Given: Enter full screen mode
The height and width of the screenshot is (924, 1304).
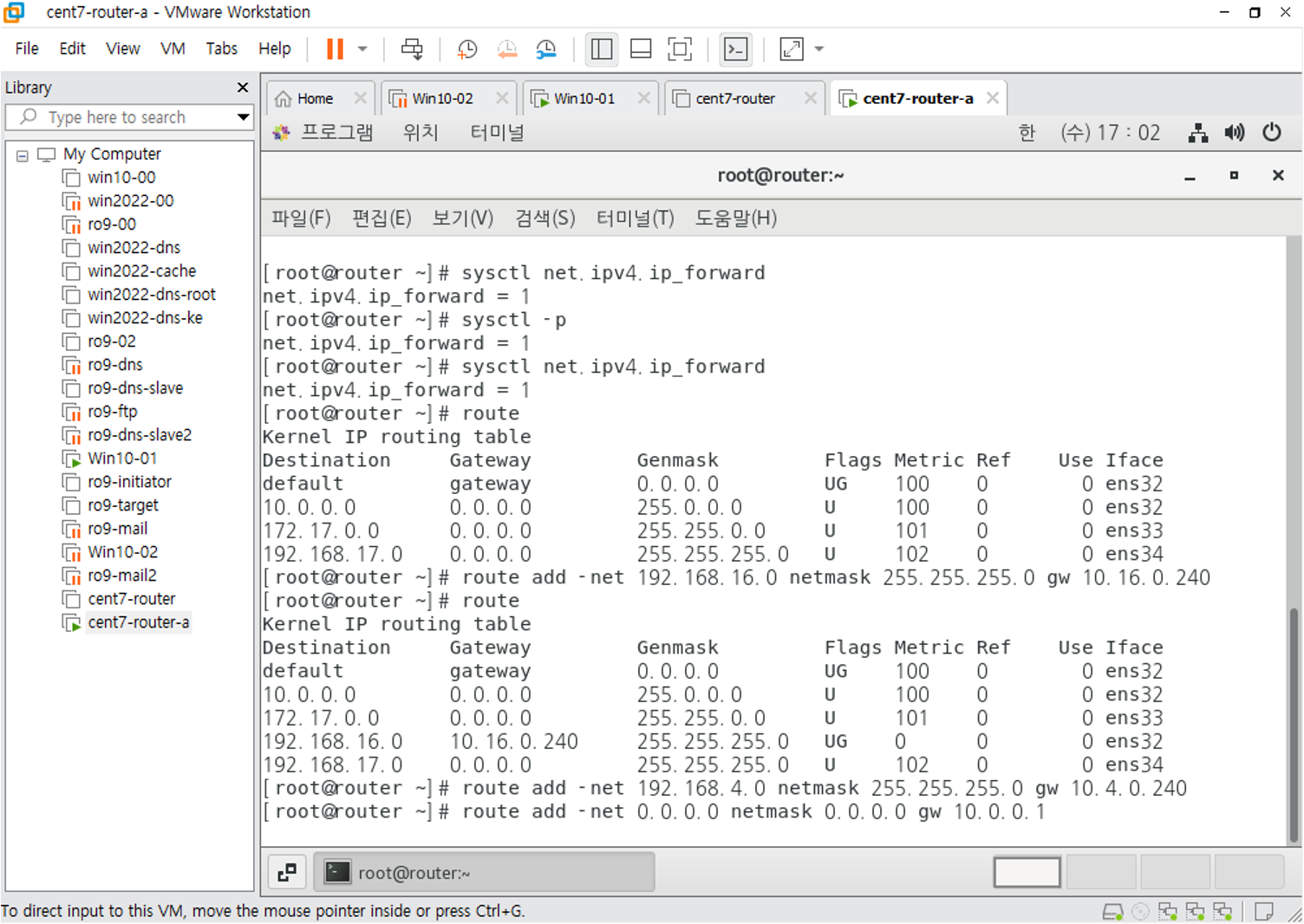Looking at the screenshot, I should tap(681, 49).
